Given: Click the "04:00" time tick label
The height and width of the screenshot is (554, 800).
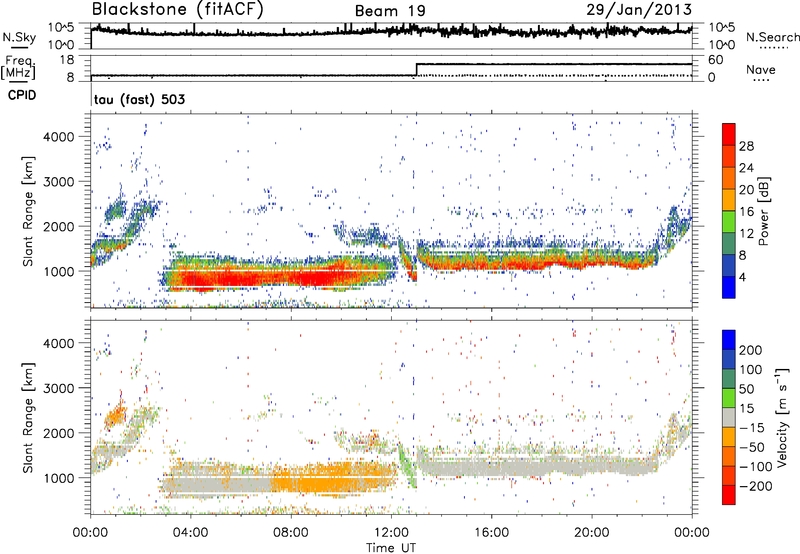Looking at the screenshot, I should 191,533.
